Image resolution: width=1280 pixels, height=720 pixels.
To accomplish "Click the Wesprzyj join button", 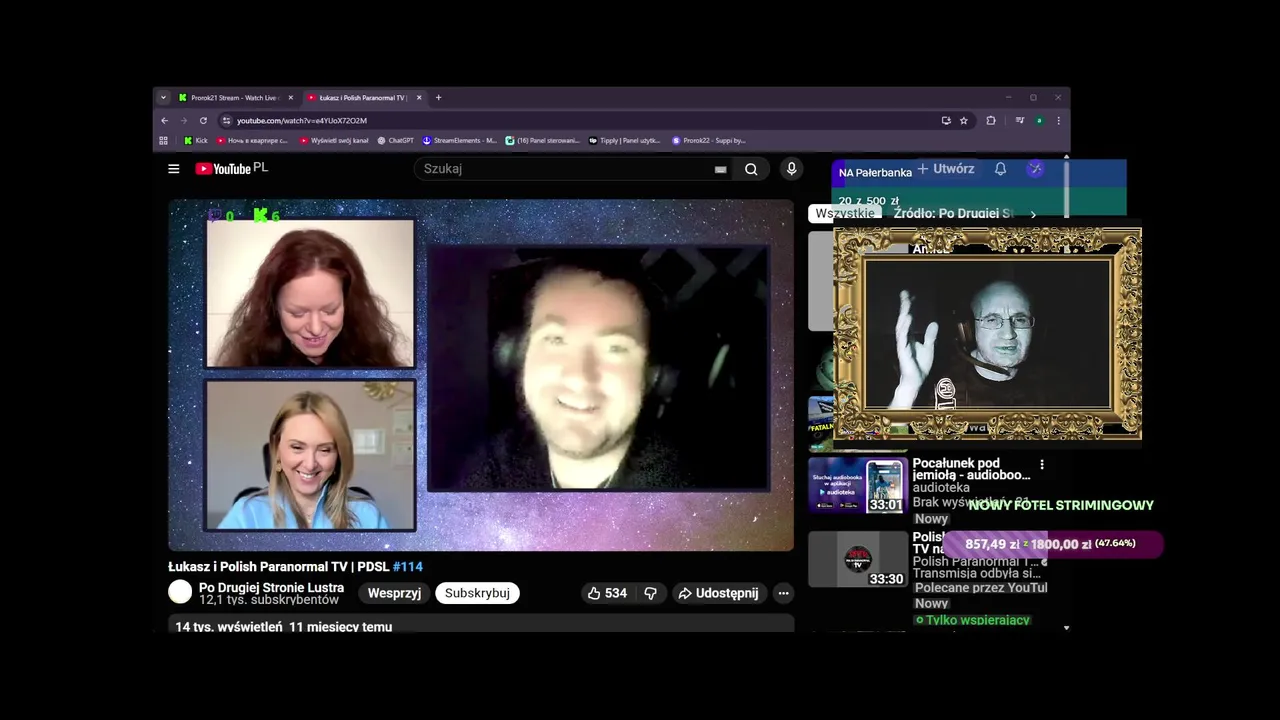I will coord(394,593).
